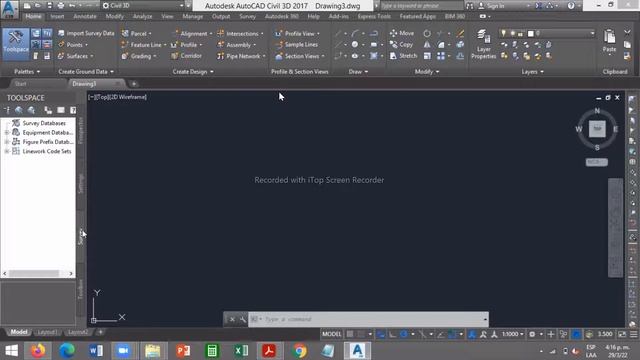The height and width of the screenshot is (360, 640).
Task: Open the Annotate ribbon tab
Action: [85, 17]
